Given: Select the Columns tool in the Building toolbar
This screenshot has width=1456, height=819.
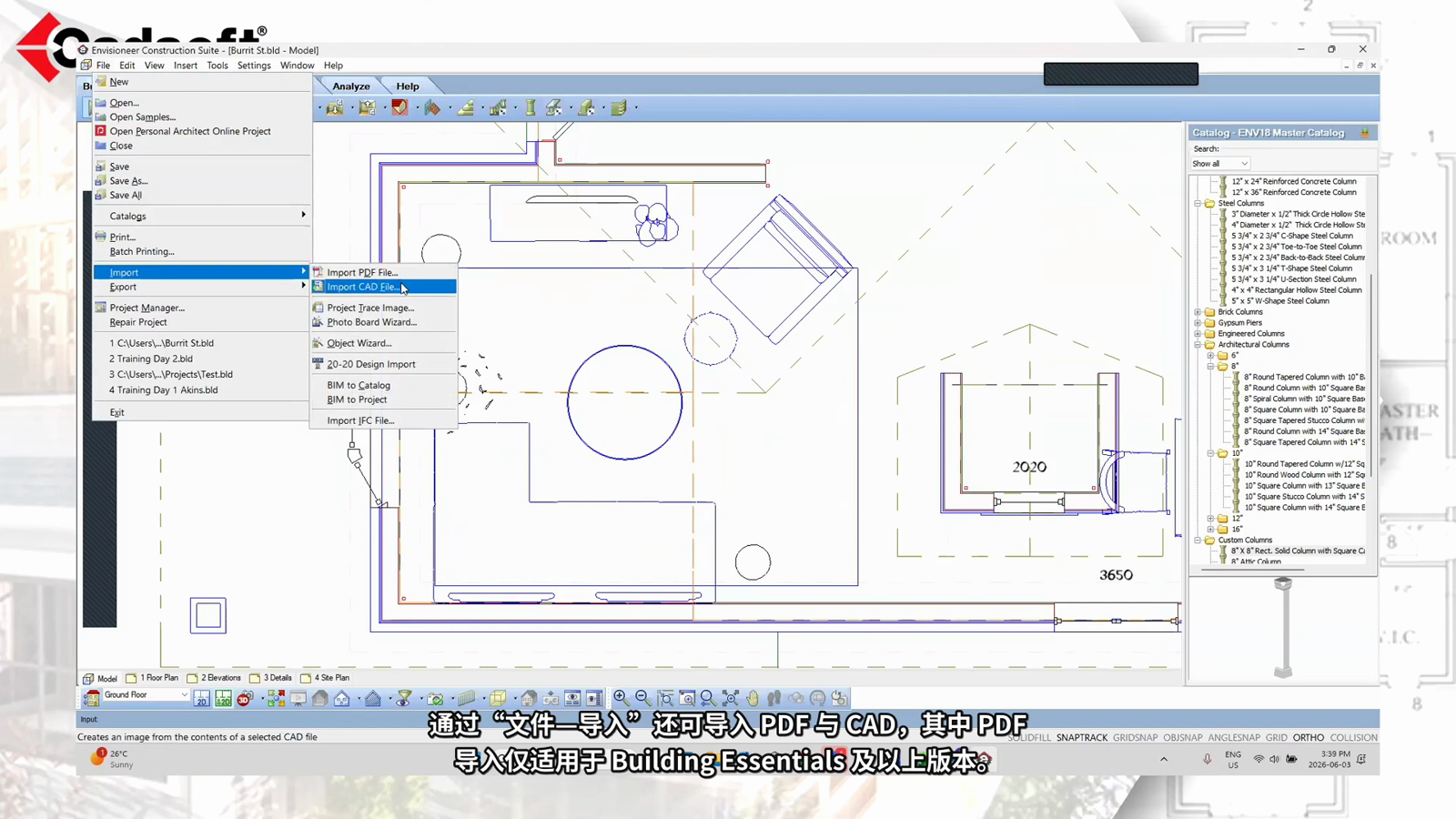Looking at the screenshot, I should [x=531, y=107].
